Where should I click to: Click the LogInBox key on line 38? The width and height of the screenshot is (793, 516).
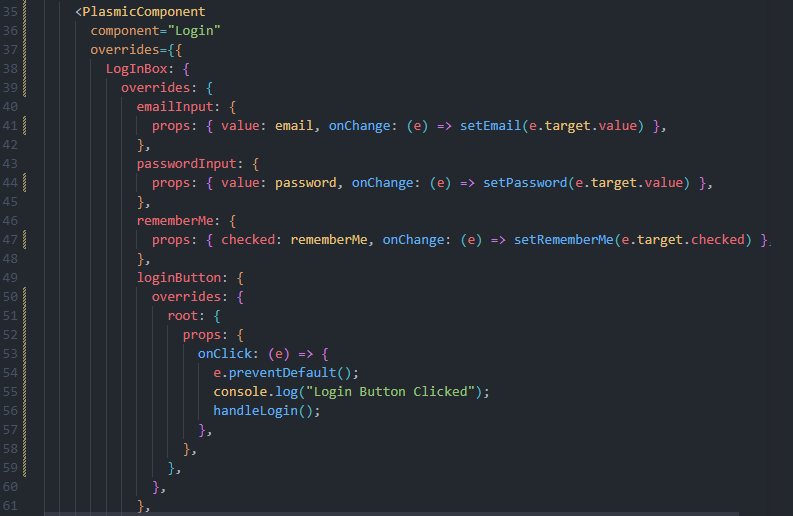[140, 69]
